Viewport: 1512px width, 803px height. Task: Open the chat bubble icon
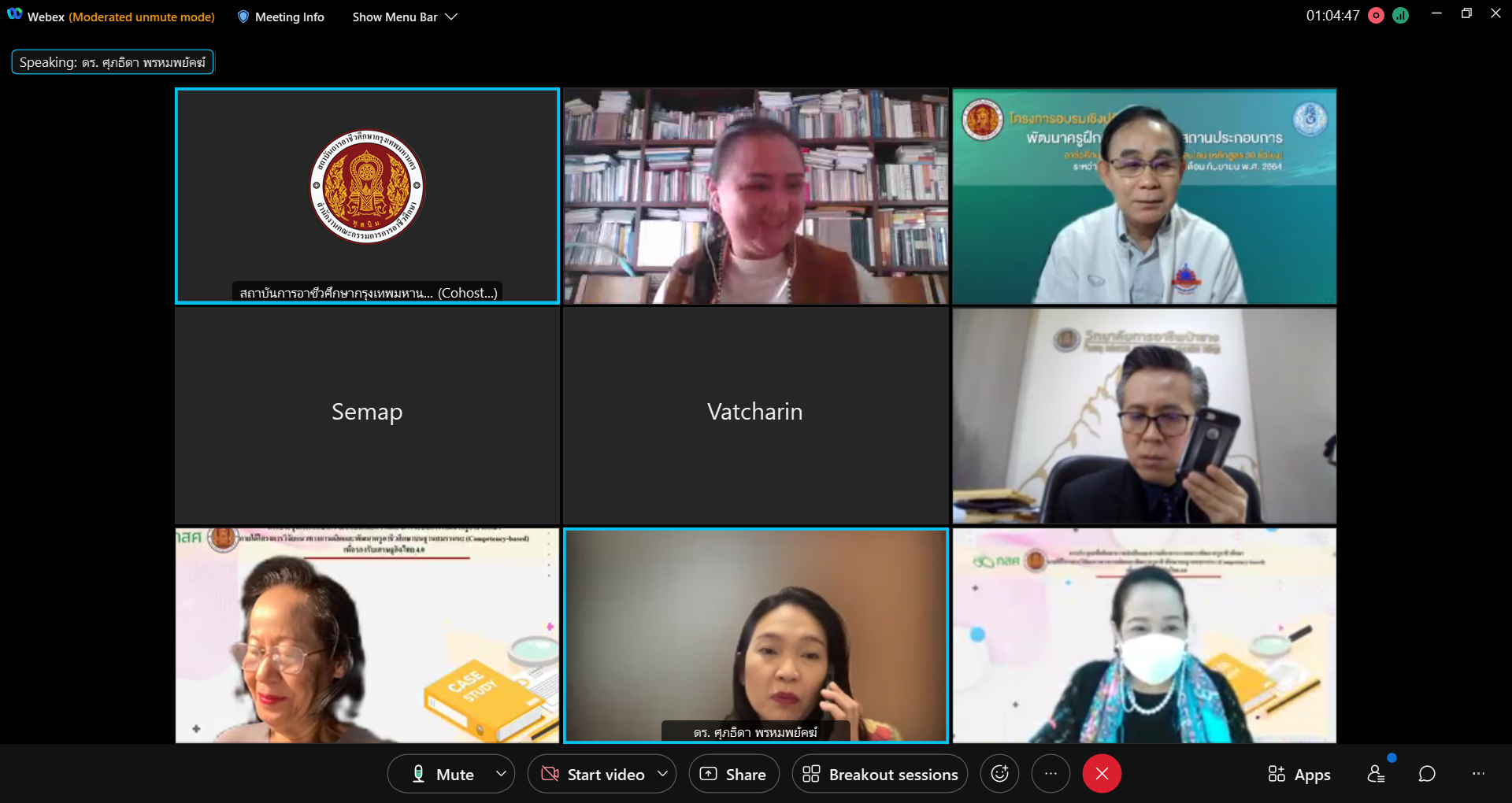click(1427, 775)
